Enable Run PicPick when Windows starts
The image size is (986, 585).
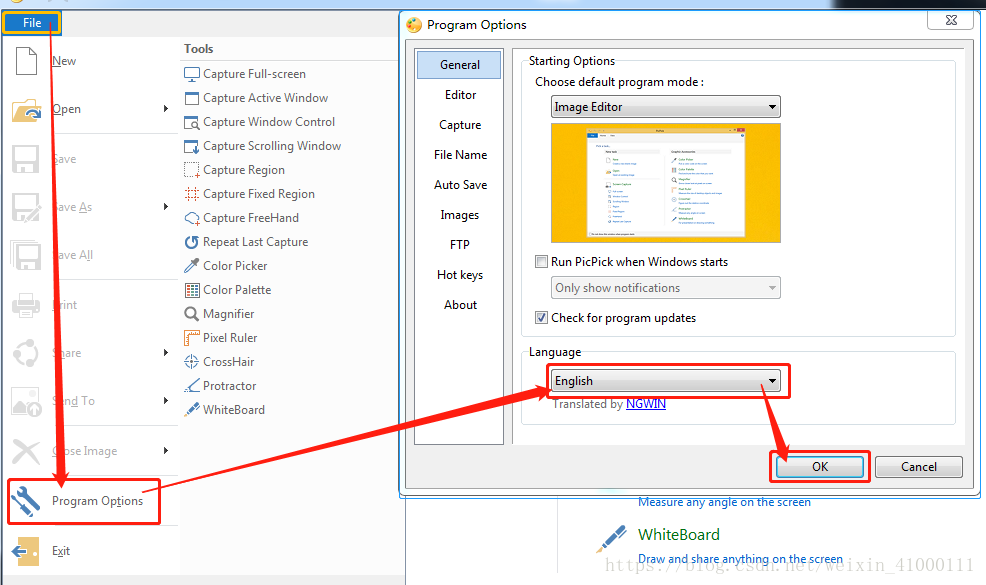coord(541,262)
